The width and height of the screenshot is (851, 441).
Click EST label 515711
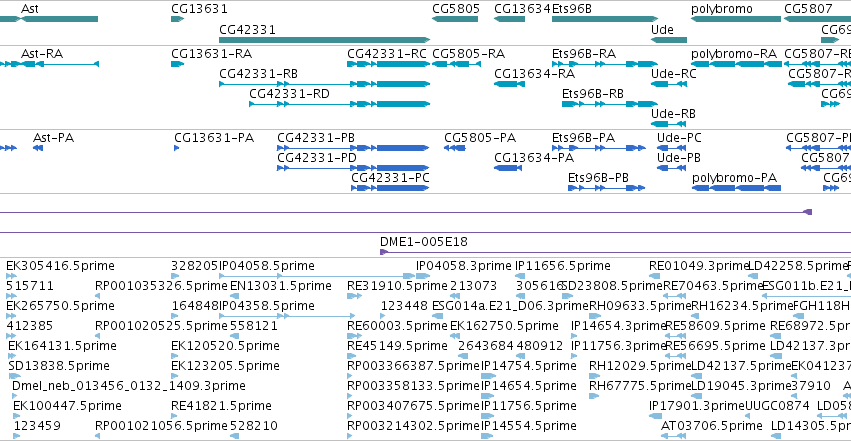30,286
